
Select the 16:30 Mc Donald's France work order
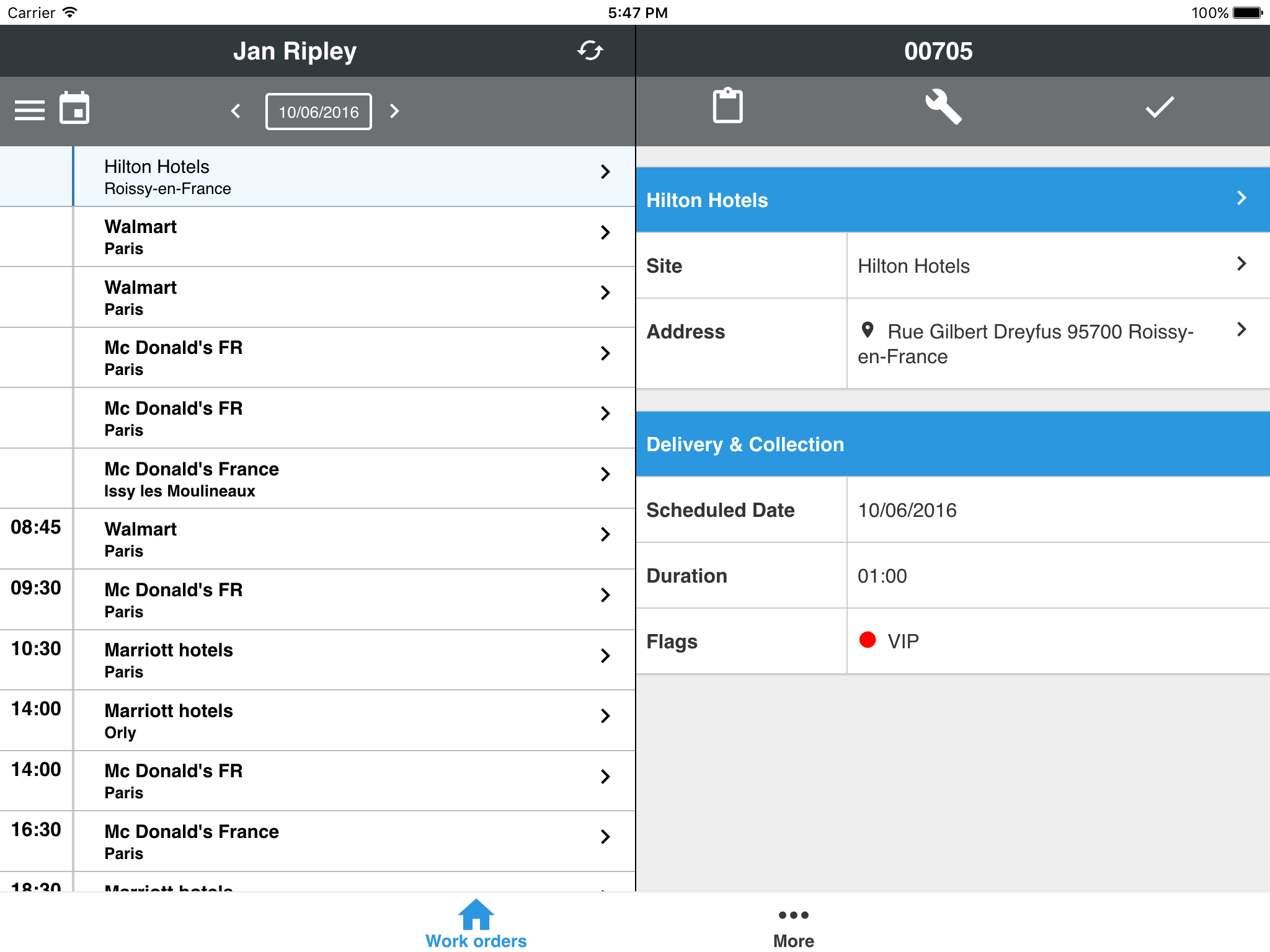pyautogui.click(x=317, y=842)
